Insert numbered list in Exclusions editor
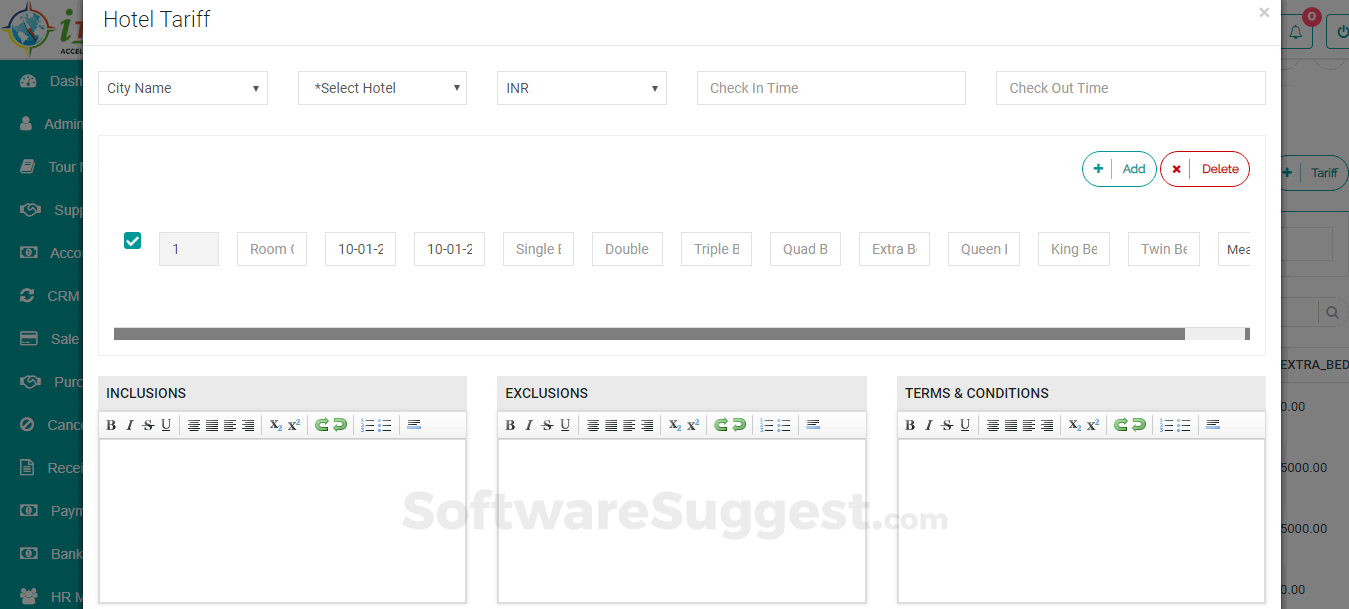This screenshot has height=609, width=1349. 767,425
